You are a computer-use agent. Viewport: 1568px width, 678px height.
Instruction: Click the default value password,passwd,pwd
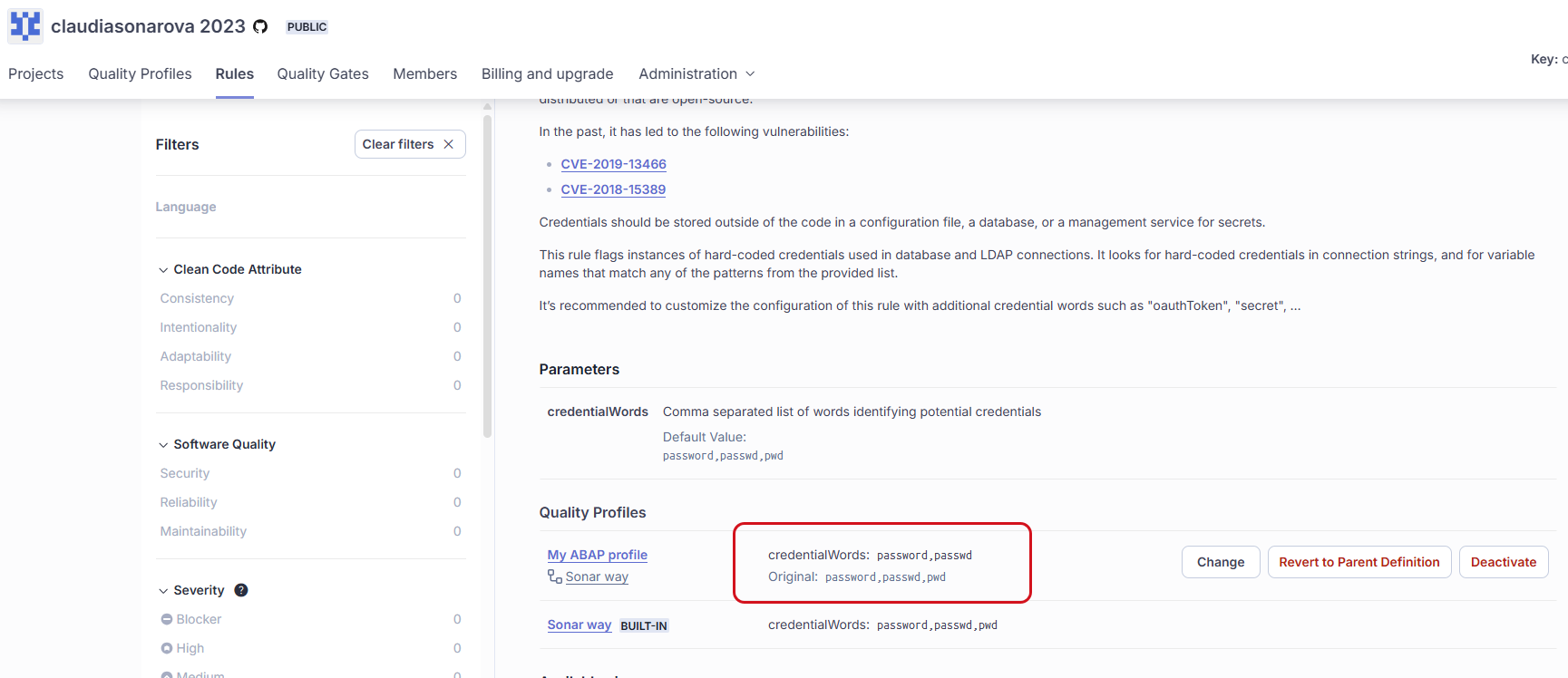pos(723,456)
